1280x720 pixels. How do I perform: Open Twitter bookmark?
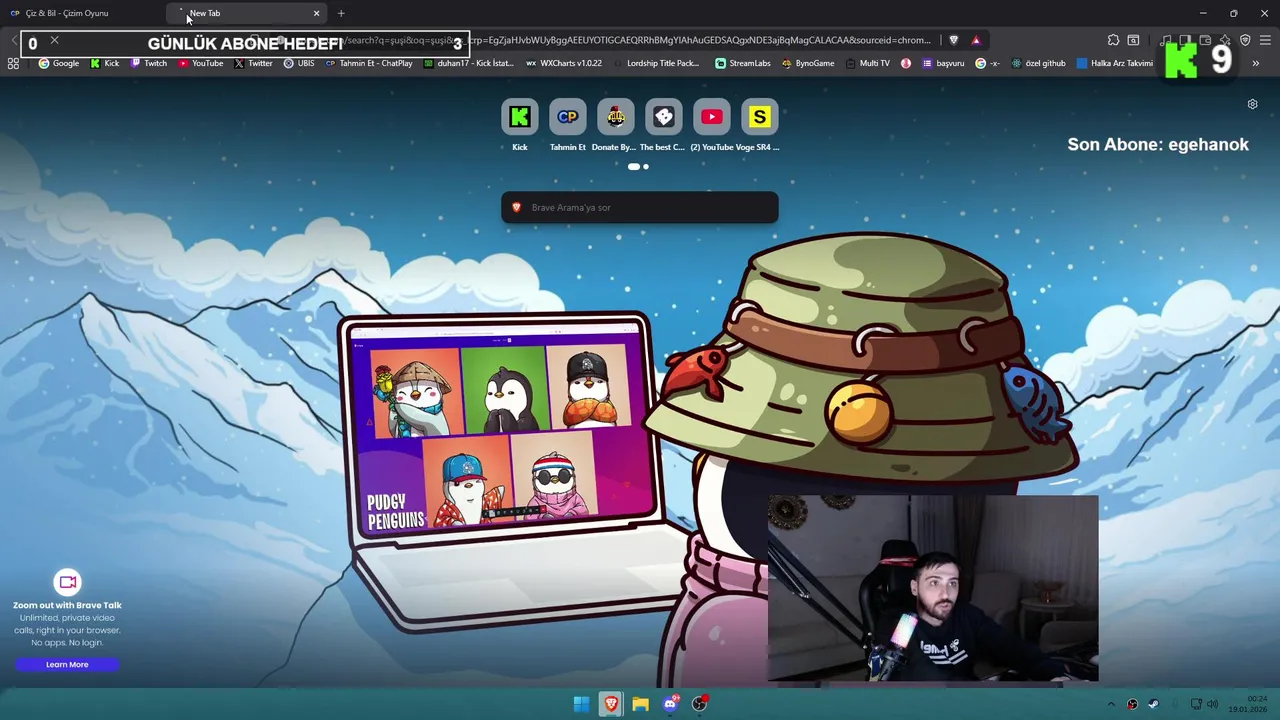[x=254, y=63]
